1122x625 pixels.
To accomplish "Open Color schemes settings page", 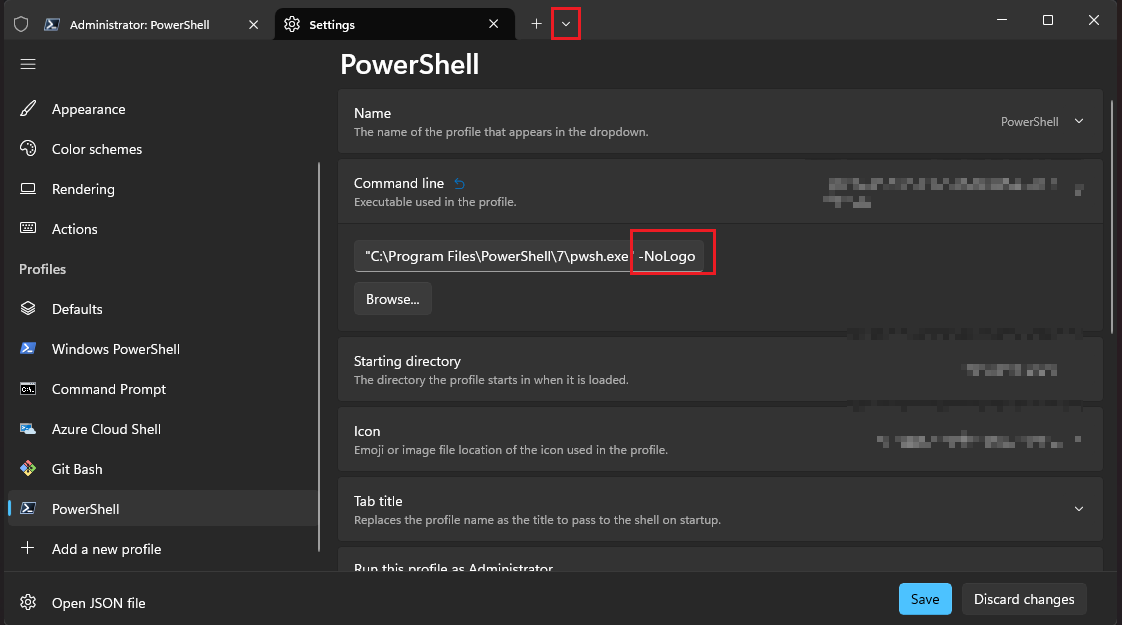I will [163, 149].
